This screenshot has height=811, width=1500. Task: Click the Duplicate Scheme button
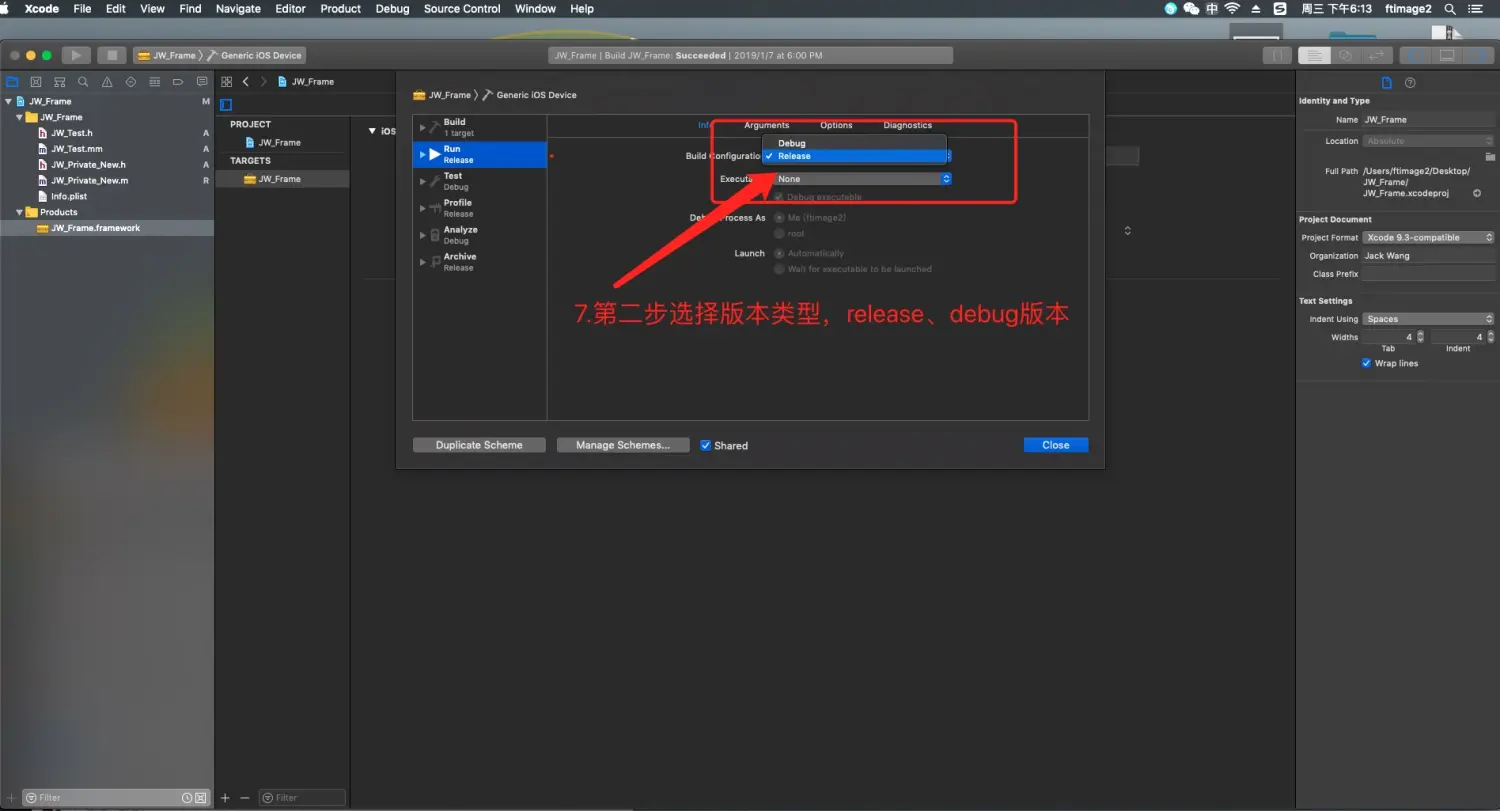click(x=480, y=445)
